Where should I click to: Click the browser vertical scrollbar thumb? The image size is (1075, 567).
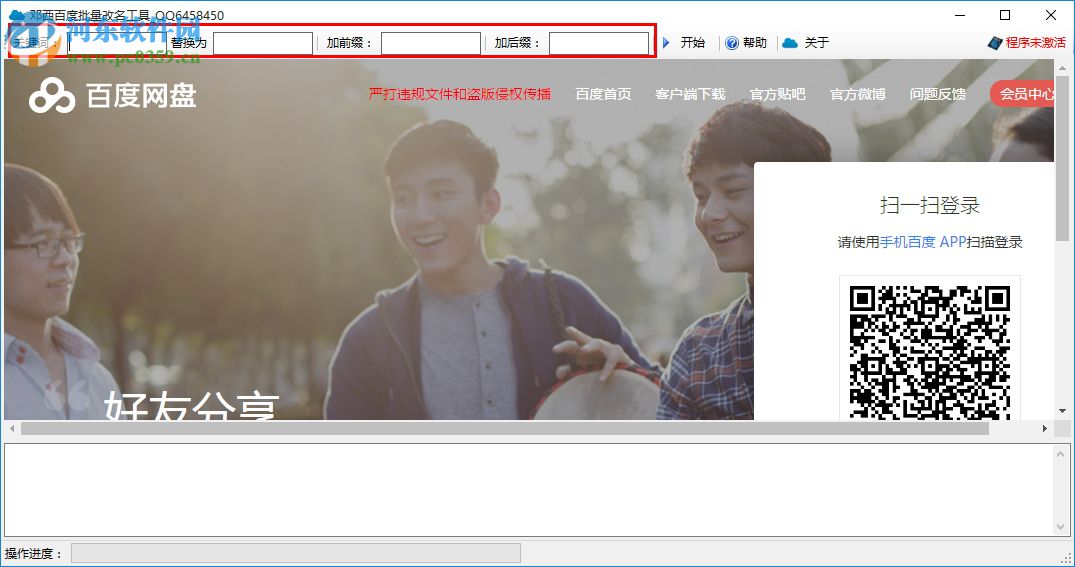tap(1062, 158)
